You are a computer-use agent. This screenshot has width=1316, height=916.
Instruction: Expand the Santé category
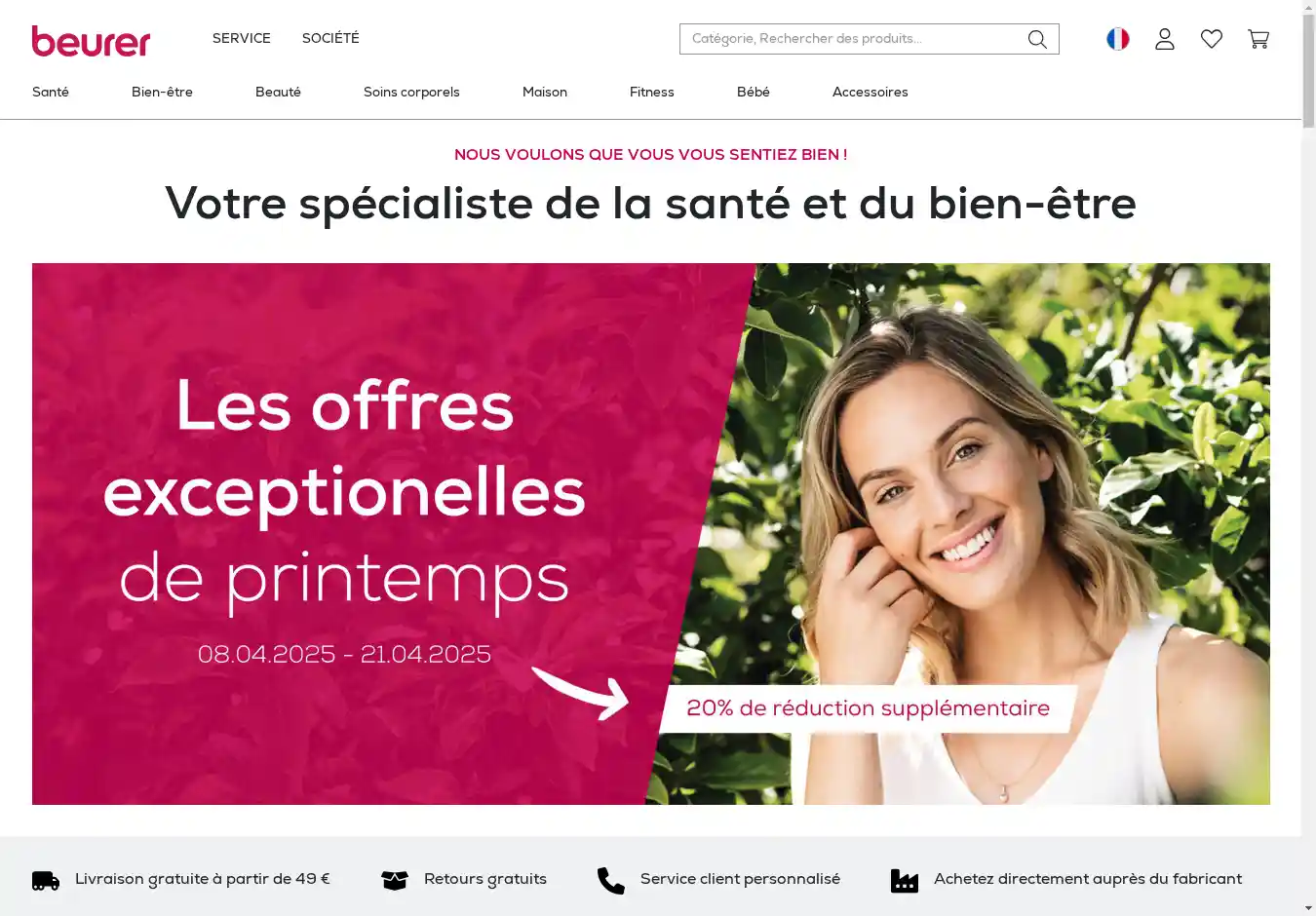[51, 92]
